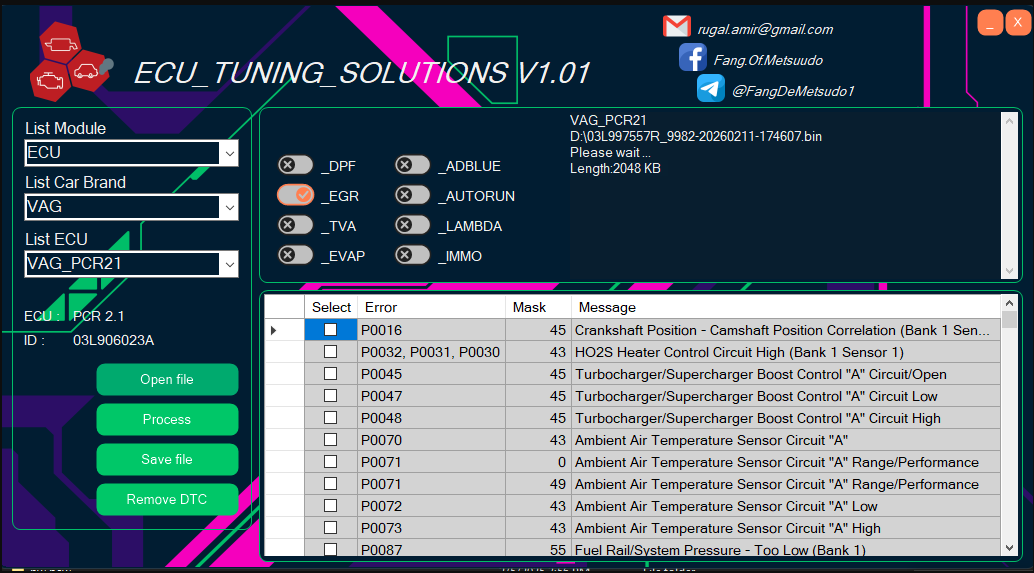This screenshot has height=573, width=1034.
Task: Click the Remove DTC button
Action: [167, 499]
